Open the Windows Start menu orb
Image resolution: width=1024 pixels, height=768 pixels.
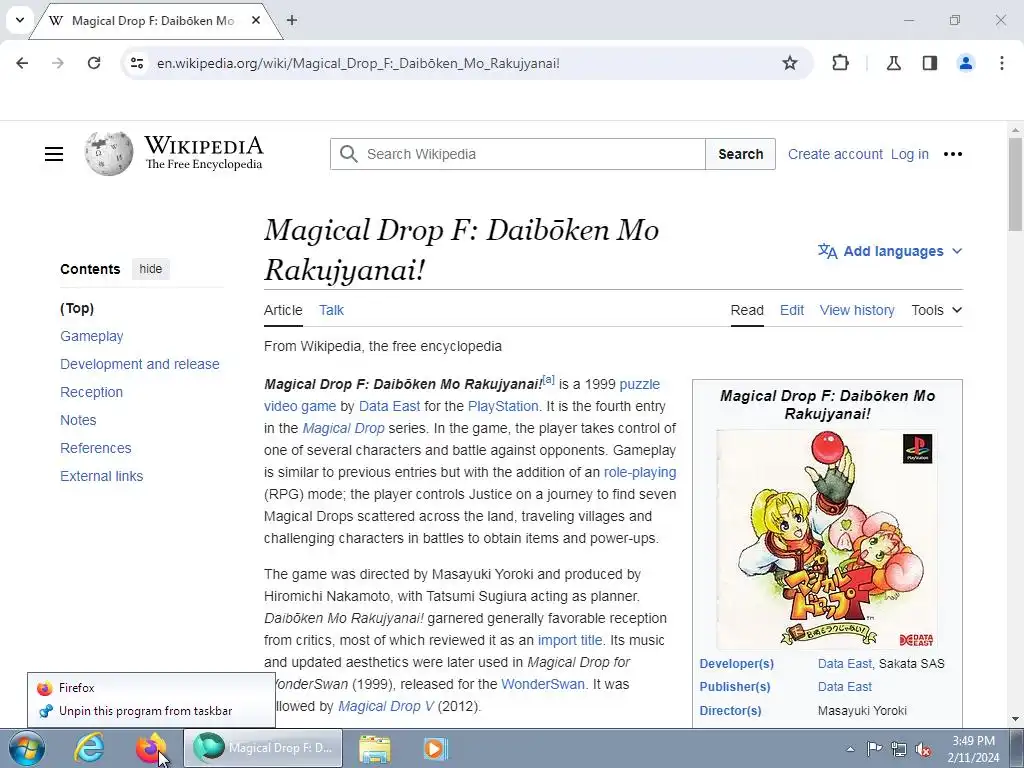pyautogui.click(x=27, y=748)
